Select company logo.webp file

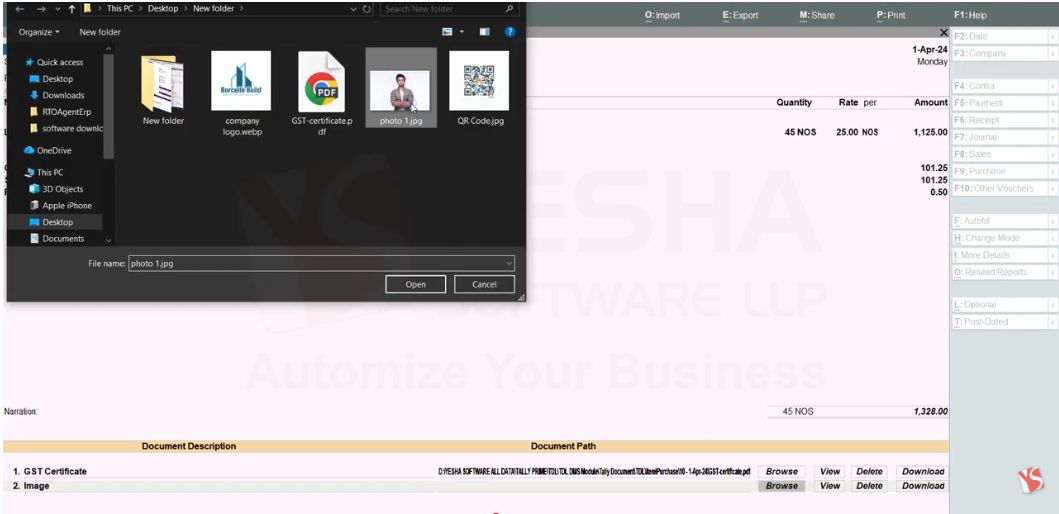click(241, 93)
